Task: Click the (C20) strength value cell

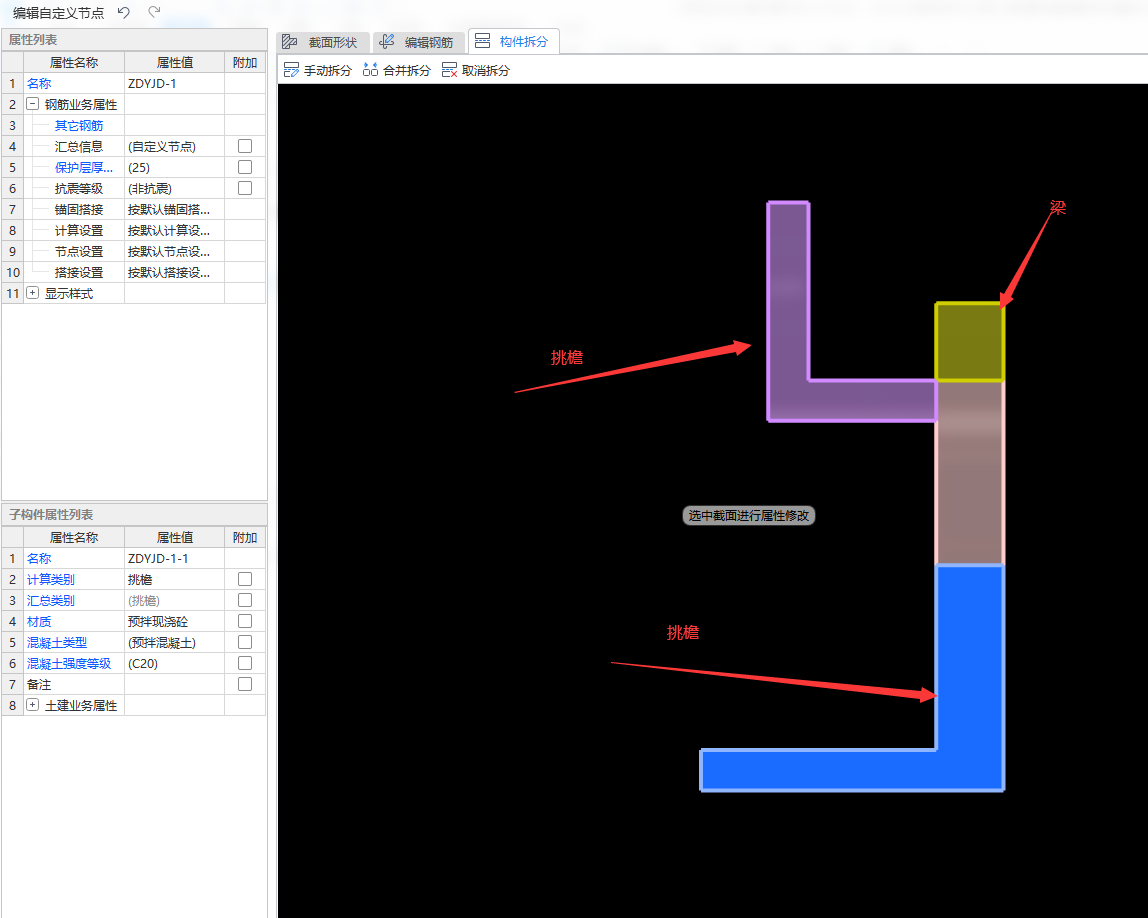Action: 174,664
